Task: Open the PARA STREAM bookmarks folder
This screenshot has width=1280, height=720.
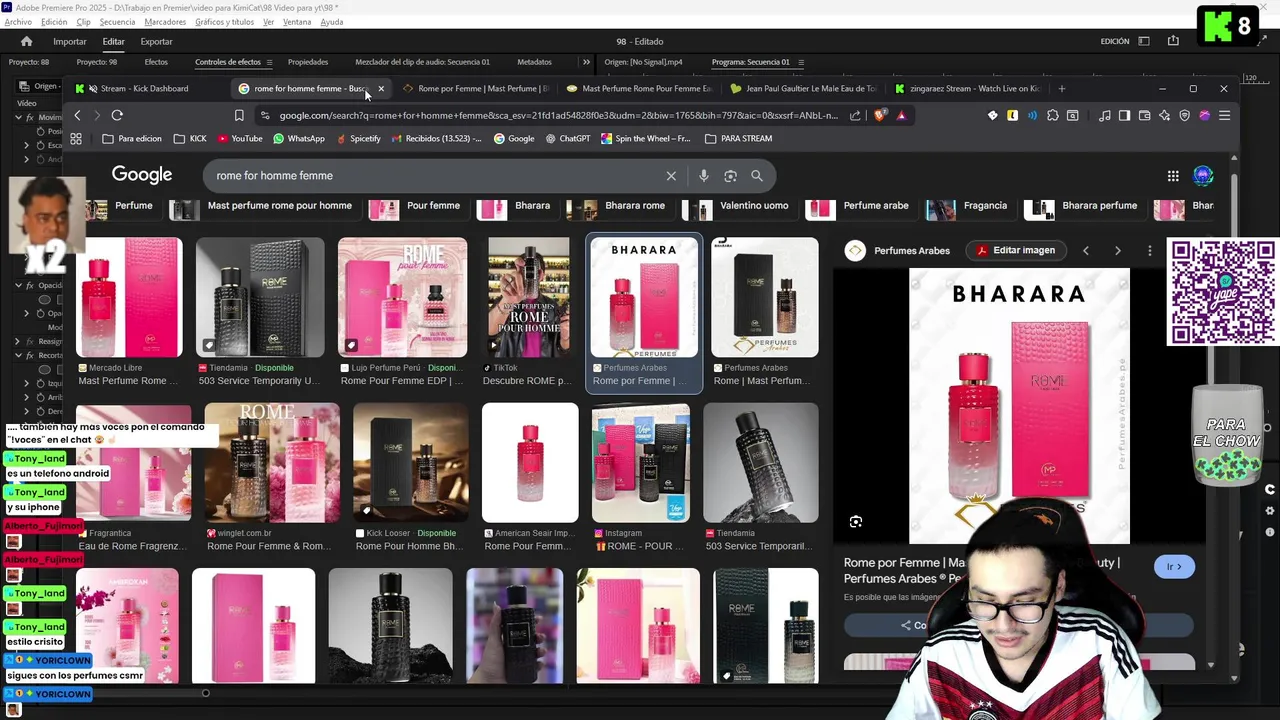Action: pos(738,138)
